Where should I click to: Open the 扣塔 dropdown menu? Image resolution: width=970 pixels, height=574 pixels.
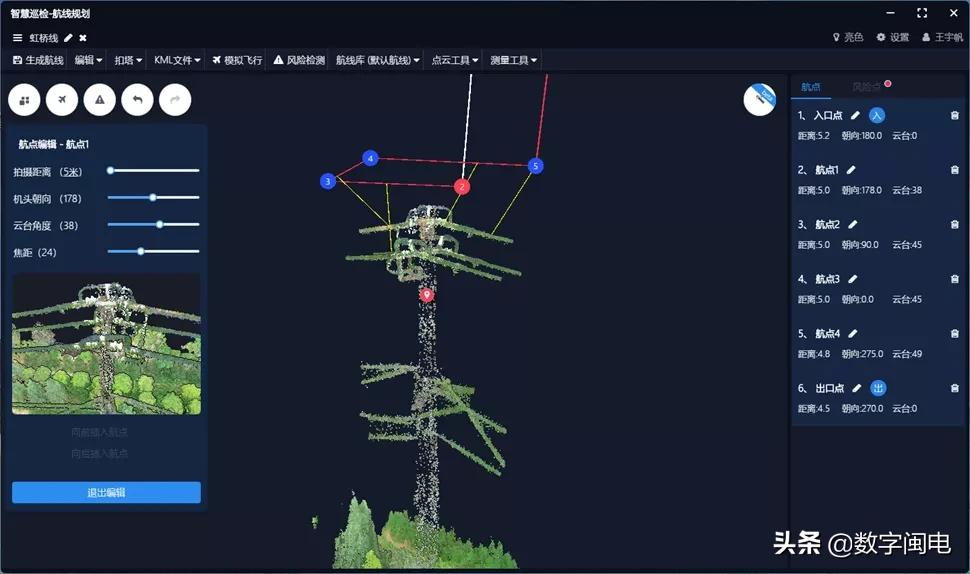[x=128, y=60]
